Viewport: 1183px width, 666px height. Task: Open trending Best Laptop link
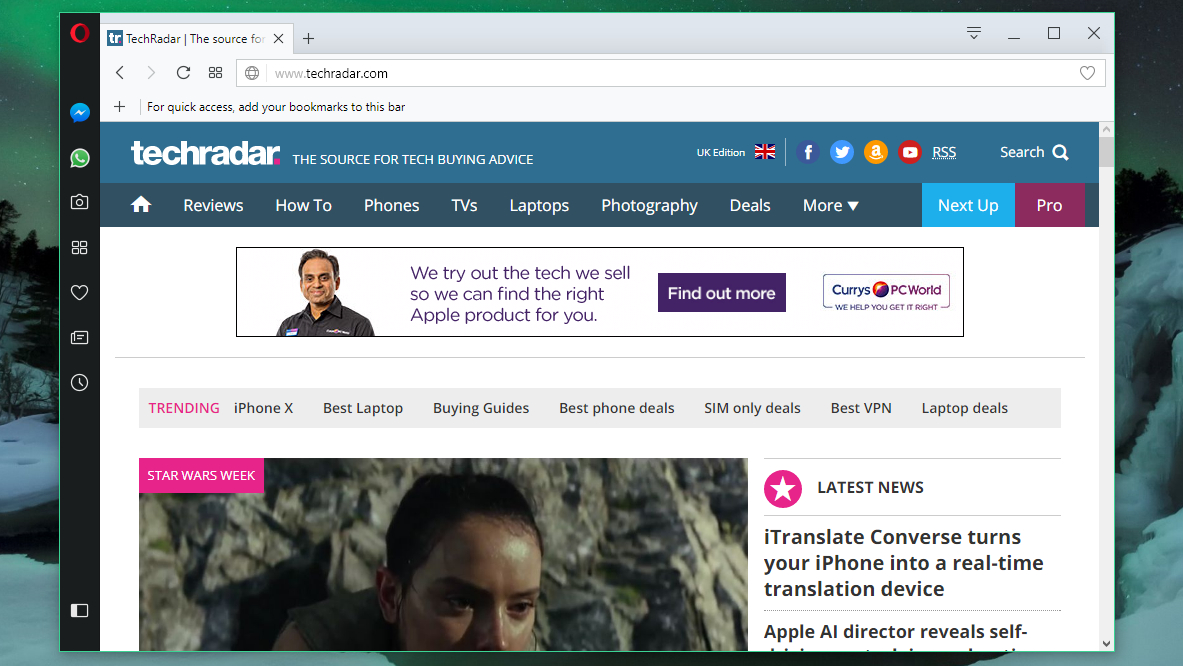(363, 408)
